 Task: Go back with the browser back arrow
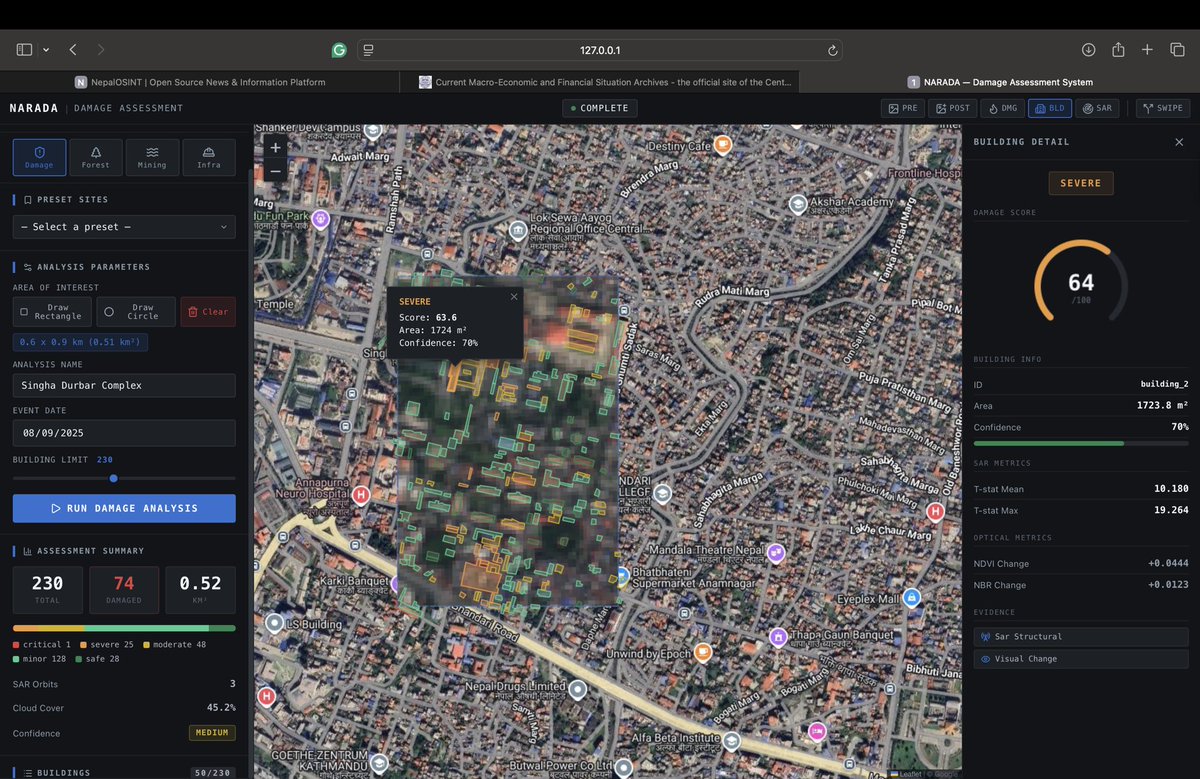[x=73, y=49]
